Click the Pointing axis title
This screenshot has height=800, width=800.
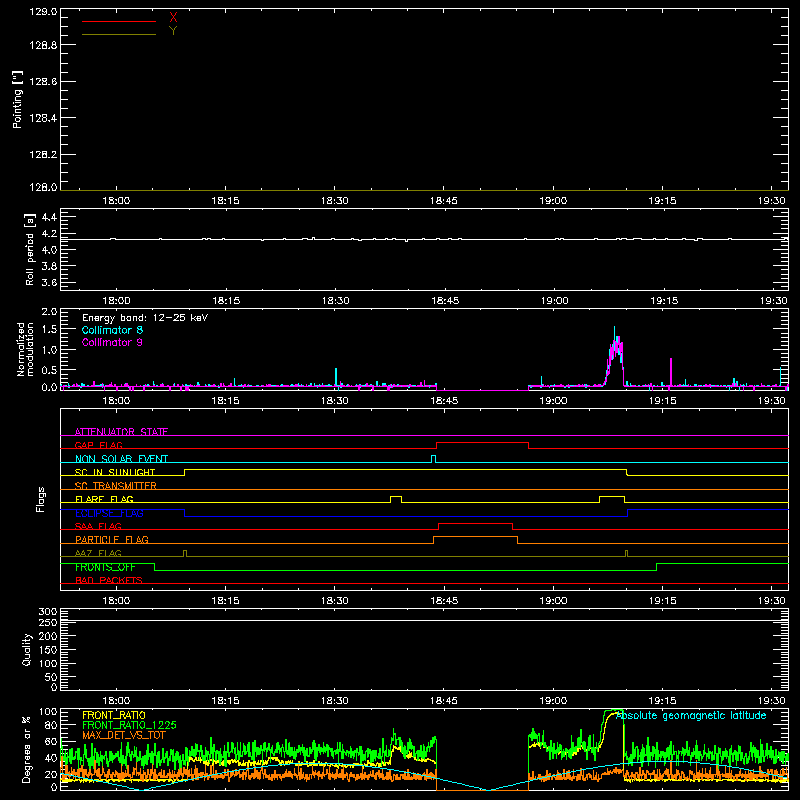point(18,99)
